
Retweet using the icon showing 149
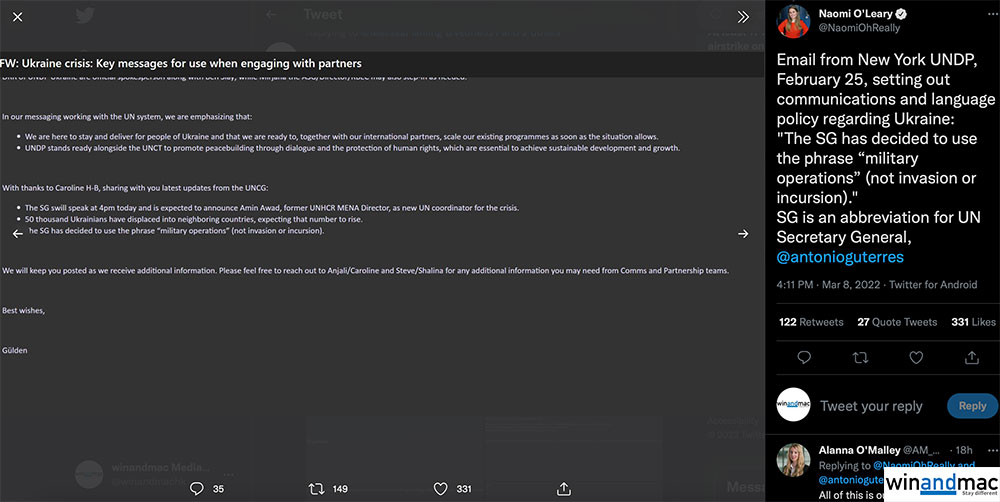pos(317,489)
